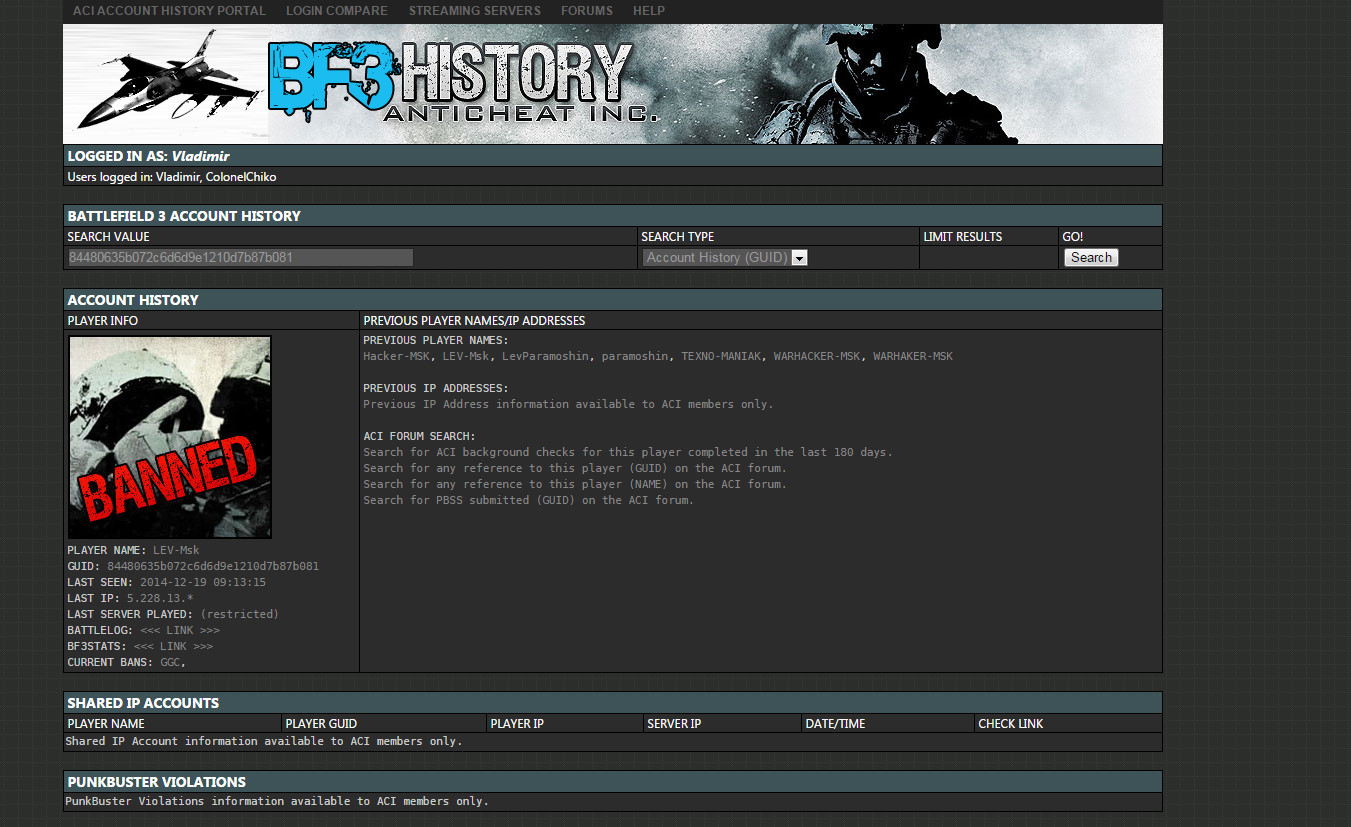Click the dropdown arrow of search type
This screenshot has width=1351, height=827.
(x=799, y=258)
